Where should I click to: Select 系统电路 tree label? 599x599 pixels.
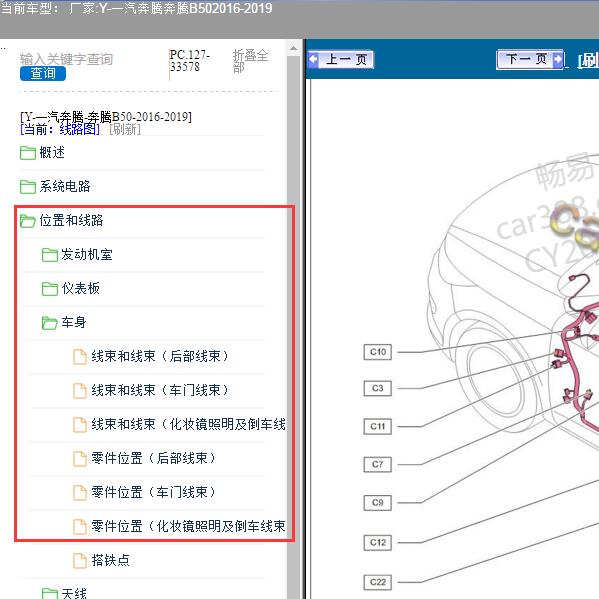(65, 186)
